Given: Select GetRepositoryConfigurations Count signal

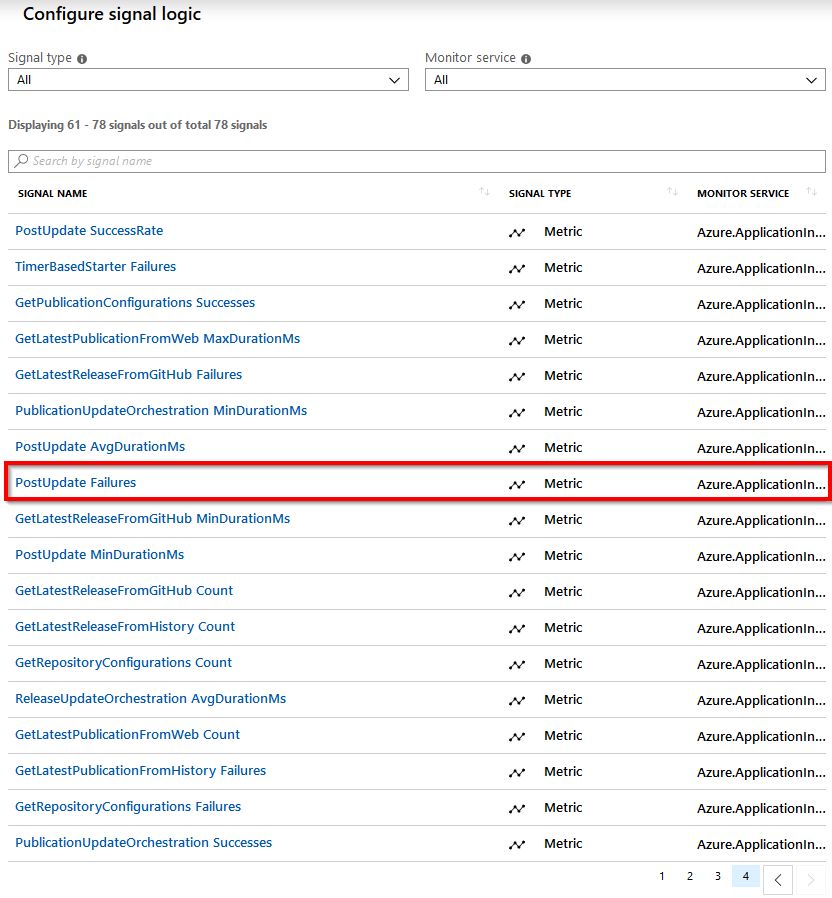Looking at the screenshot, I should tap(124, 663).
